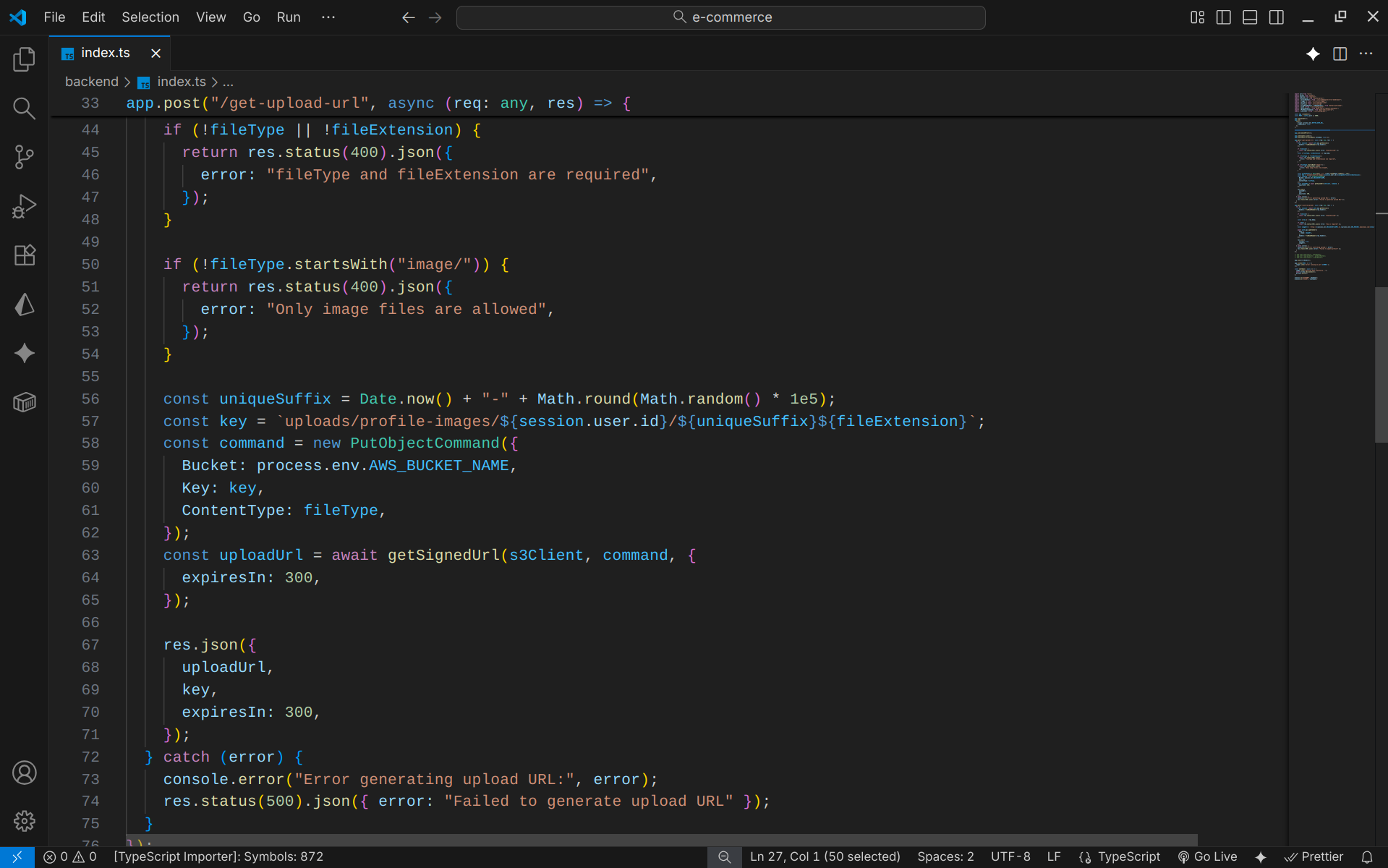1388x868 pixels.
Task: Click the TypeScript language mode selector
Action: 1128,856
